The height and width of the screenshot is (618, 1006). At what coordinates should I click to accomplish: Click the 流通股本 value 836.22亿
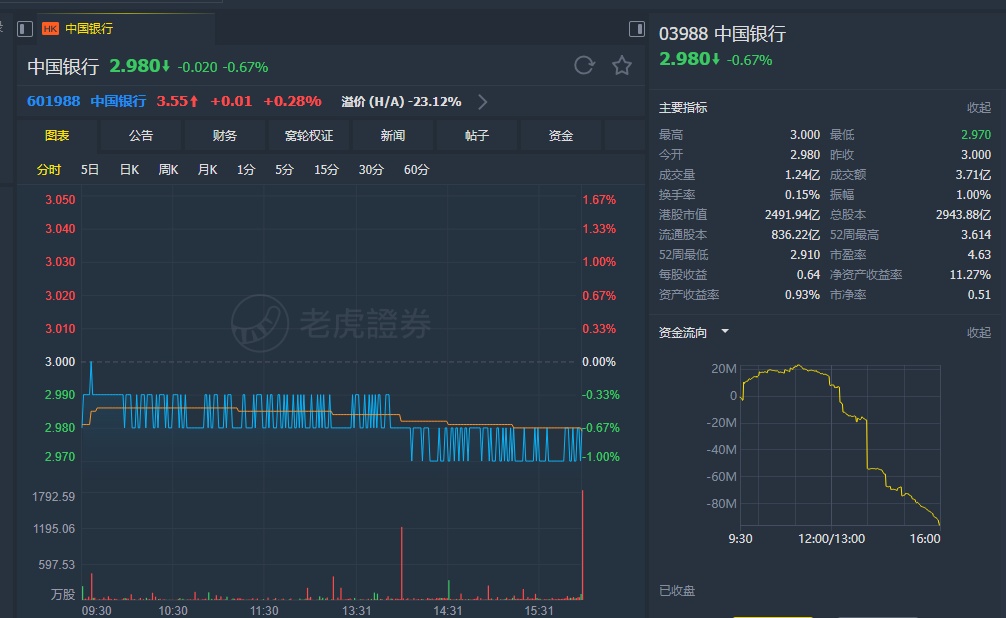(x=796, y=234)
